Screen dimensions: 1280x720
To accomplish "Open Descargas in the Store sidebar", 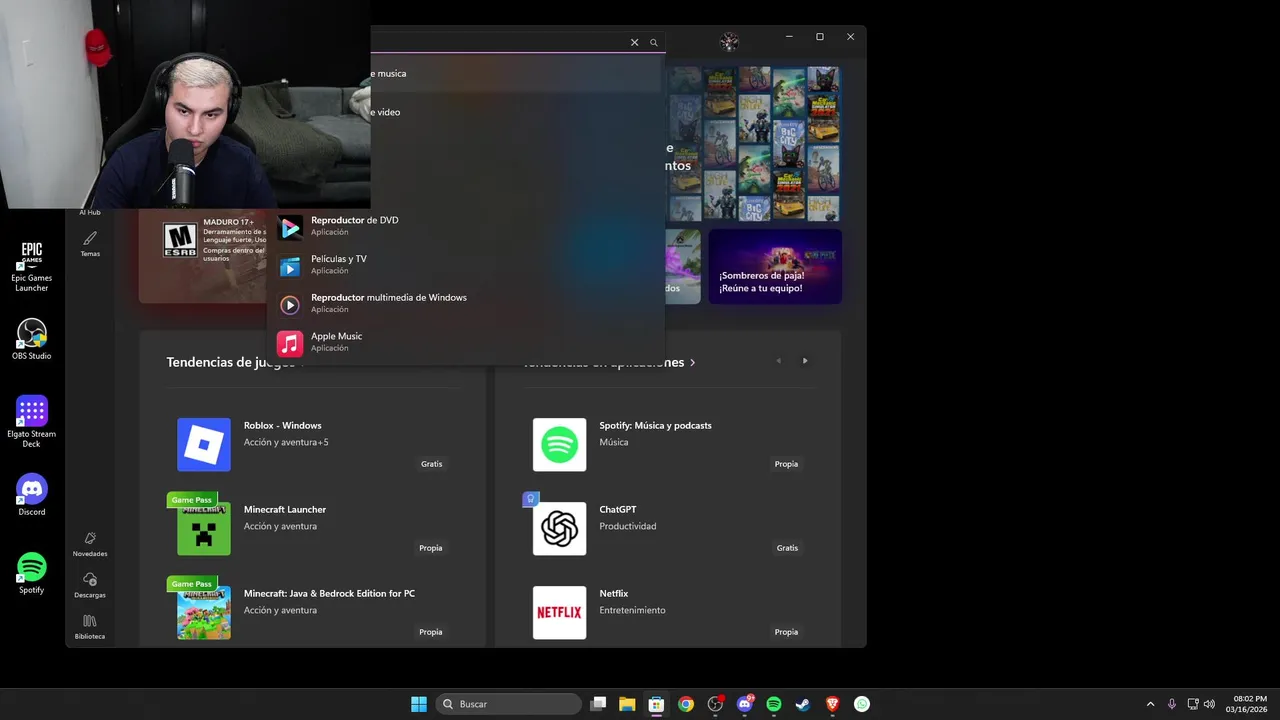I will pyautogui.click(x=90, y=586).
